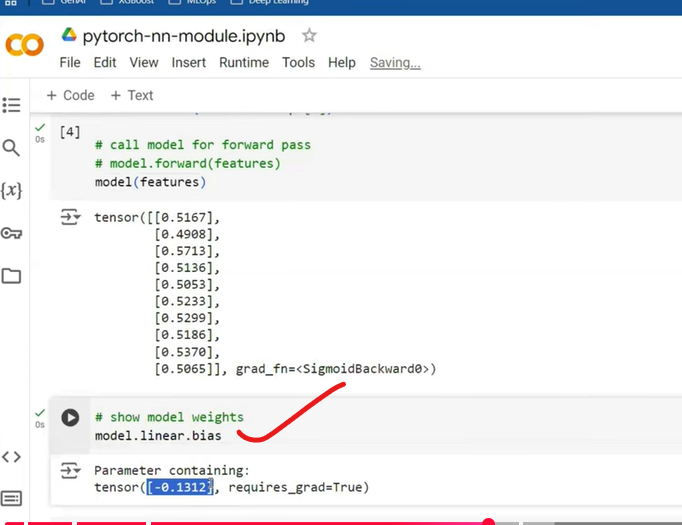Open the Terminal icon at bottom left
The width and height of the screenshot is (682, 525).
point(12,498)
